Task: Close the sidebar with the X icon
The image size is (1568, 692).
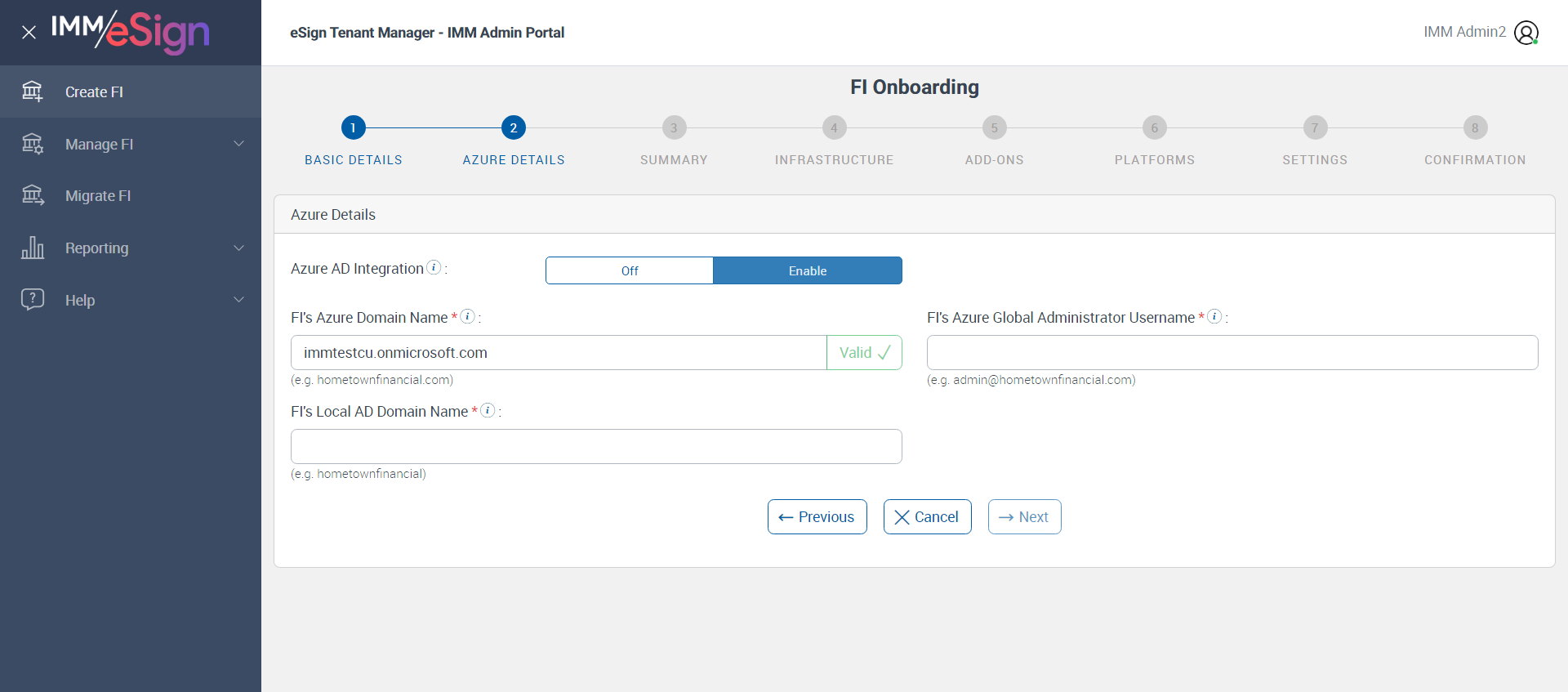Action: pos(29,33)
